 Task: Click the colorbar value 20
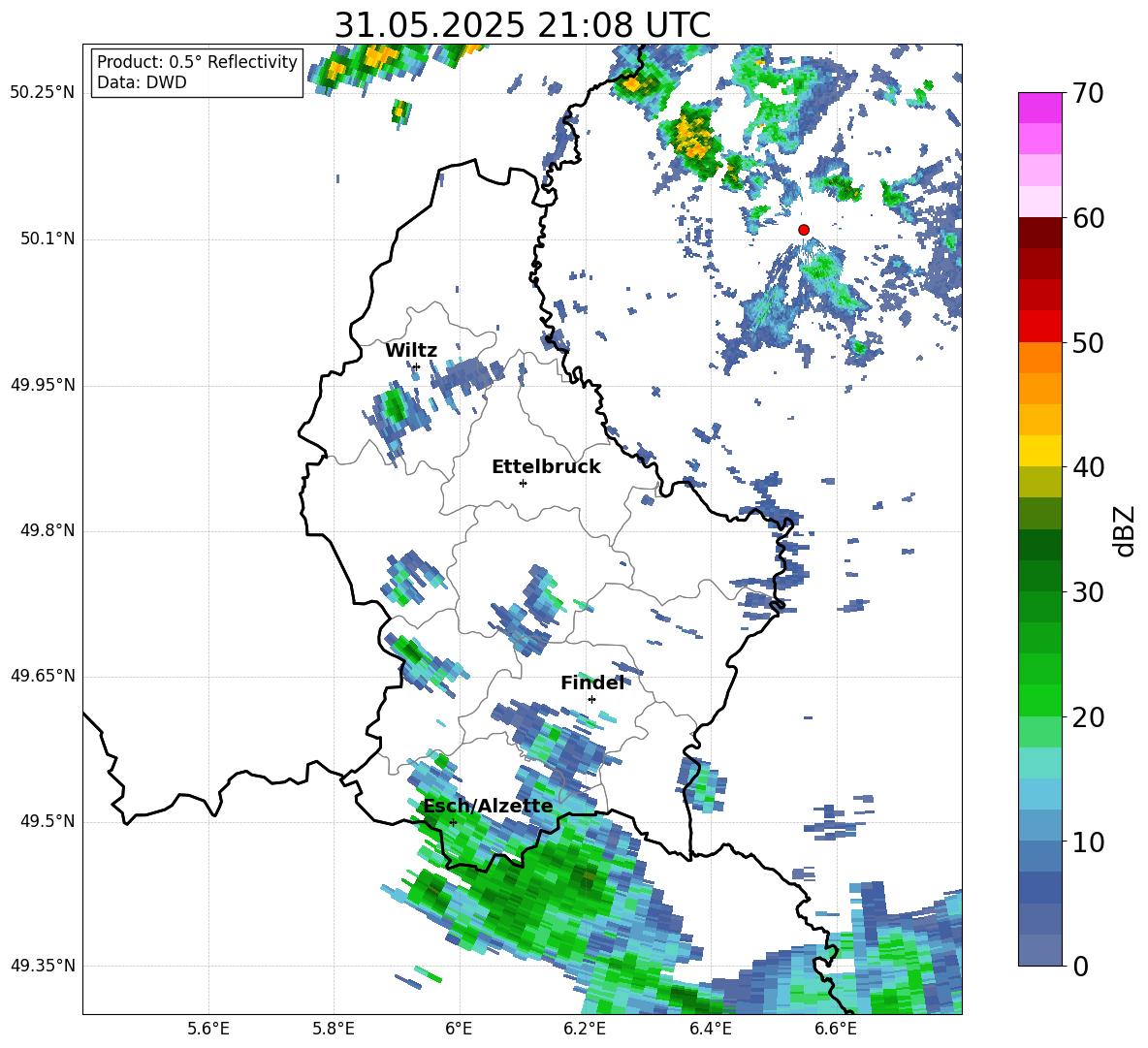coord(1088,717)
